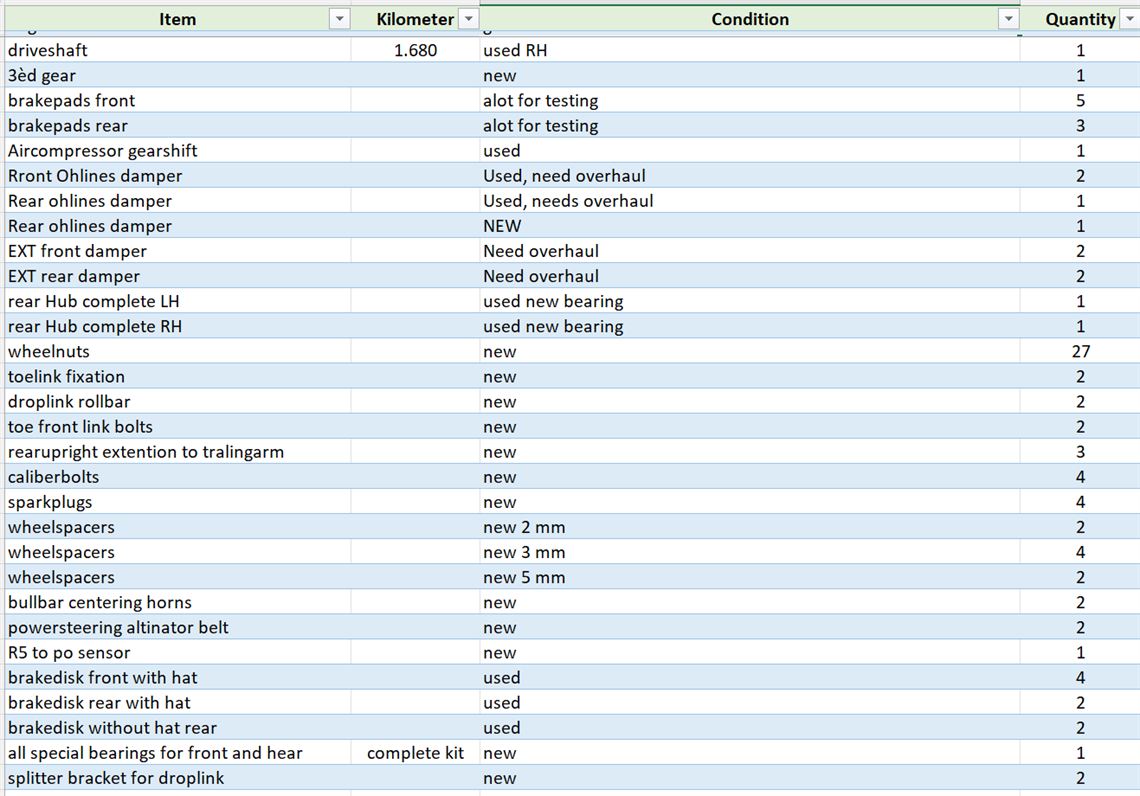Screen dimensions: 1140x796
Task: Select the wheelnuts quantity cell showing 27
Action: click(1080, 351)
